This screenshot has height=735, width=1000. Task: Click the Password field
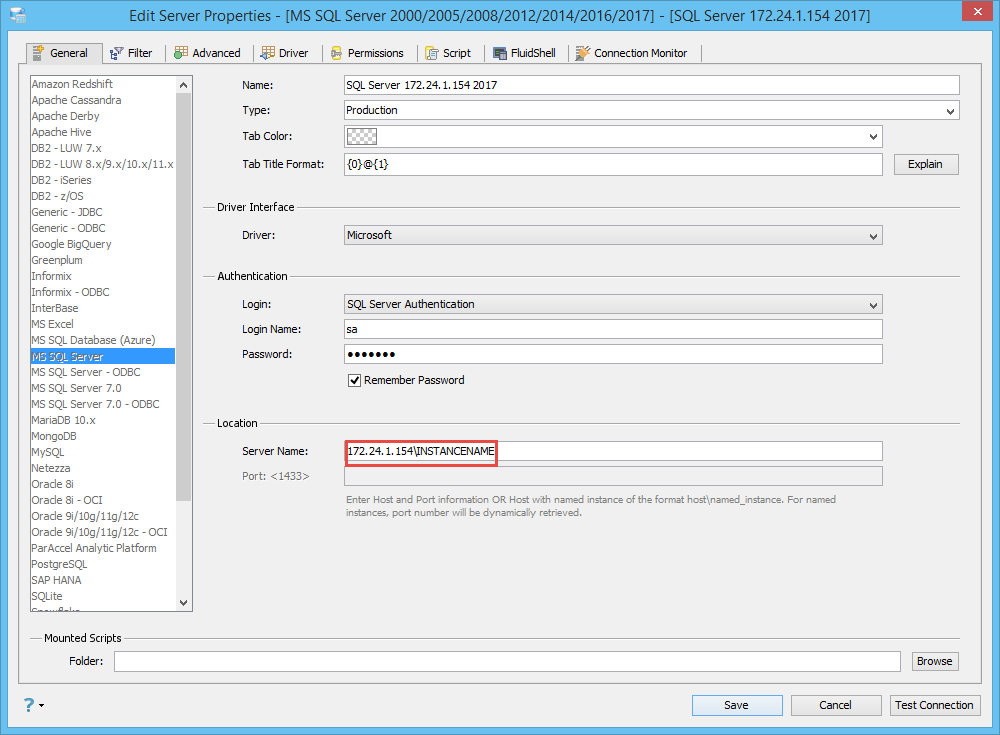click(613, 354)
